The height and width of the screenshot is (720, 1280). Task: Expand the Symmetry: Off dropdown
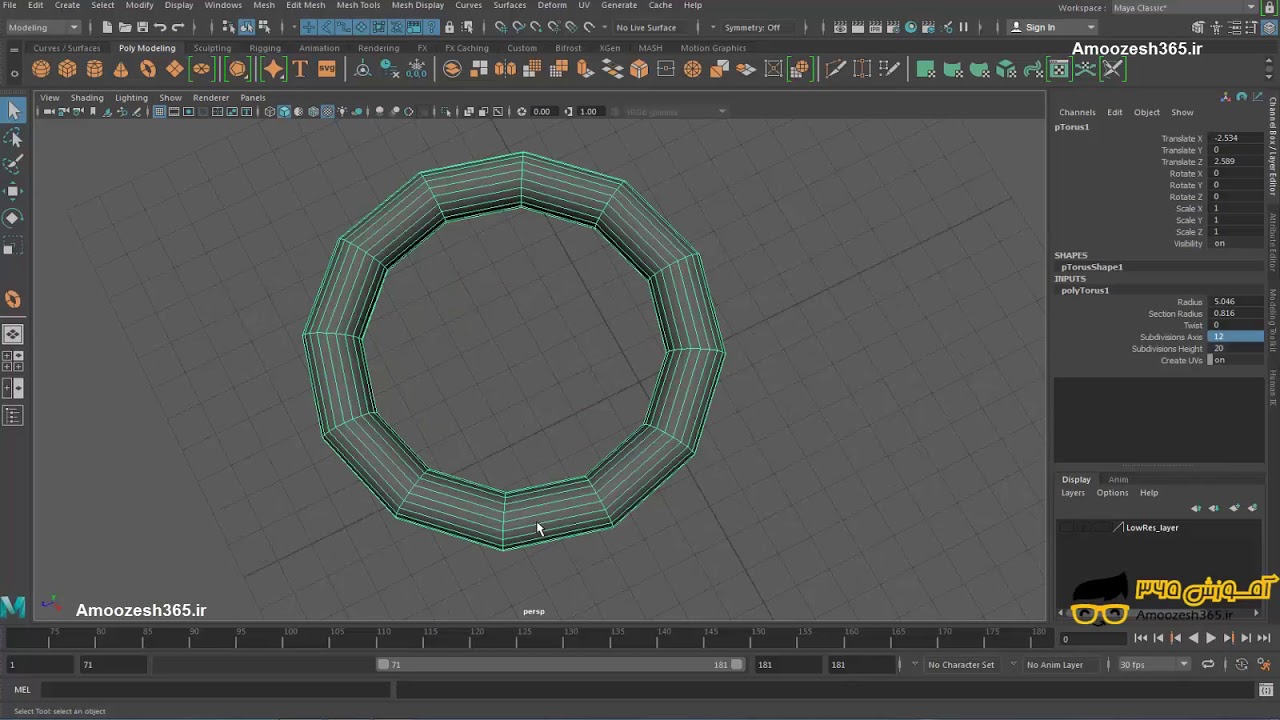click(757, 27)
